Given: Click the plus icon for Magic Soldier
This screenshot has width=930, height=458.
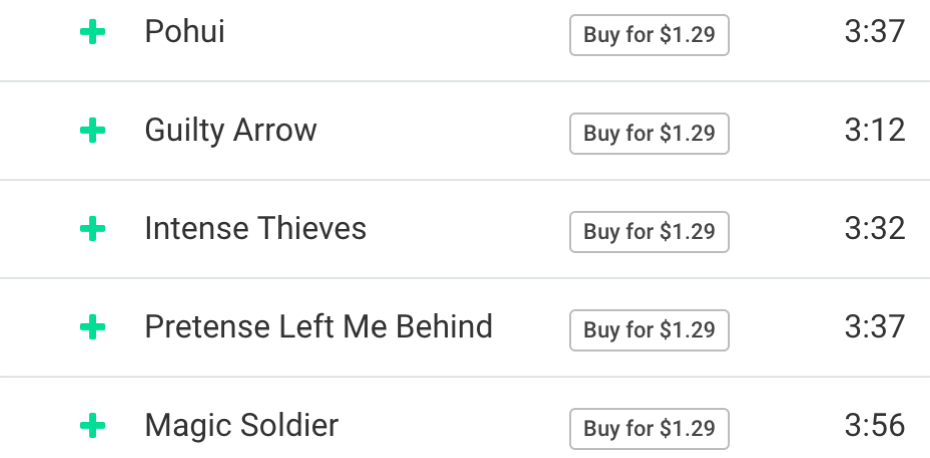Looking at the screenshot, I should (92, 427).
